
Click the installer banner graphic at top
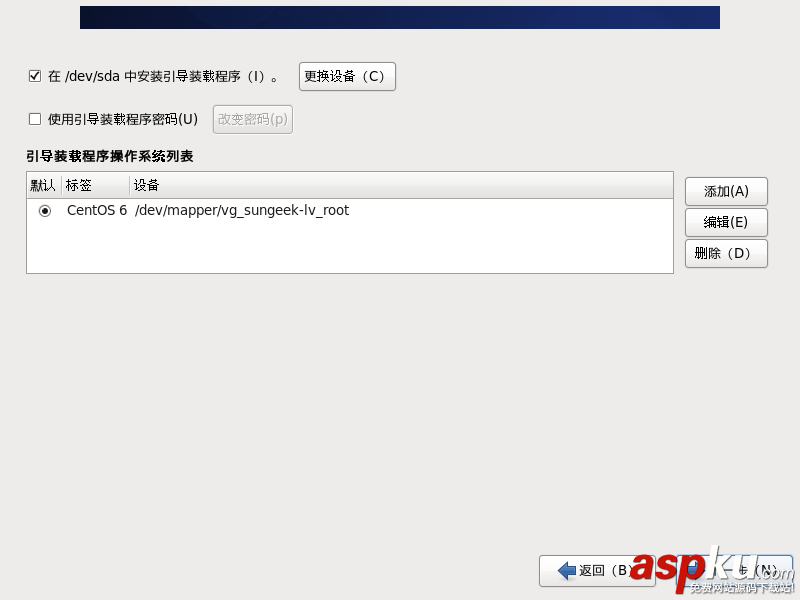point(400,16)
